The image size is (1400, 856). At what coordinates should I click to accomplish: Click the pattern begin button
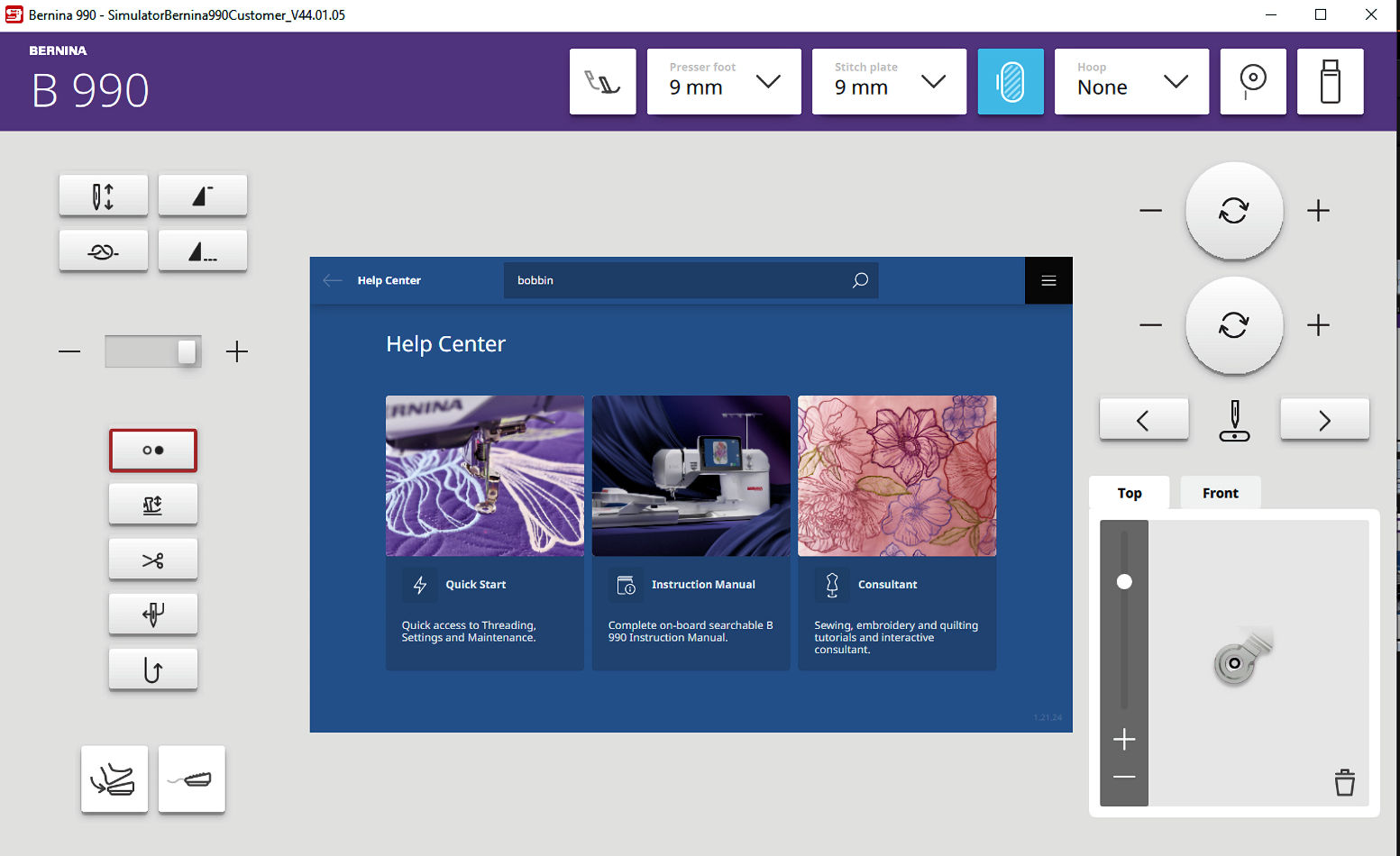[203, 251]
